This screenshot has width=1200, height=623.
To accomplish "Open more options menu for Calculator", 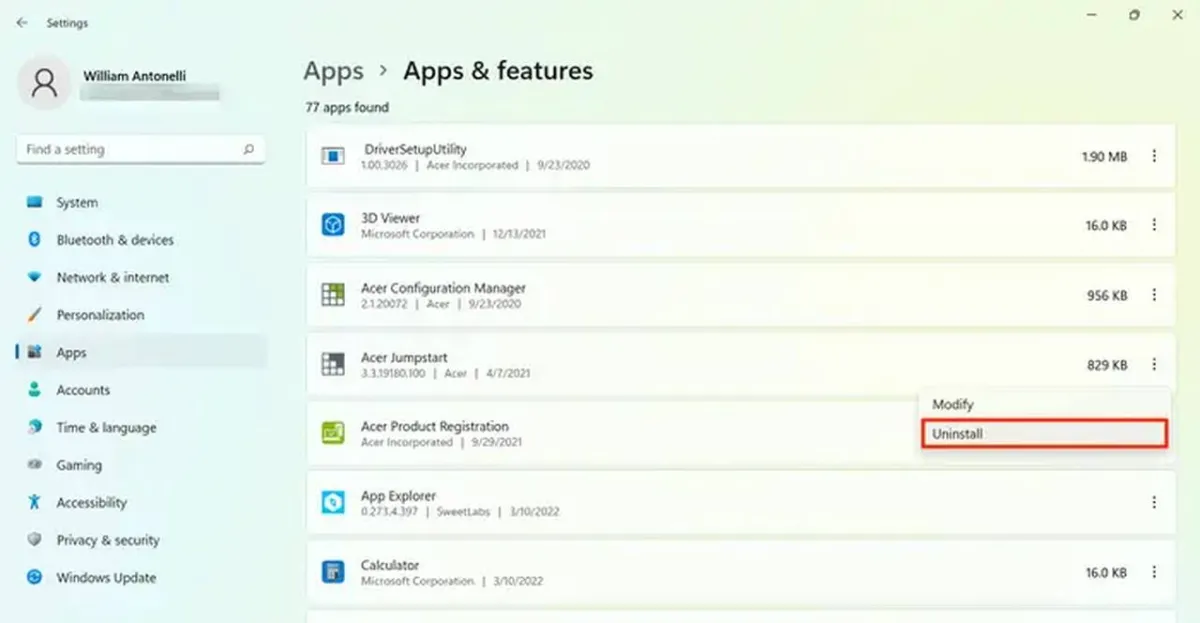I will tap(1154, 573).
